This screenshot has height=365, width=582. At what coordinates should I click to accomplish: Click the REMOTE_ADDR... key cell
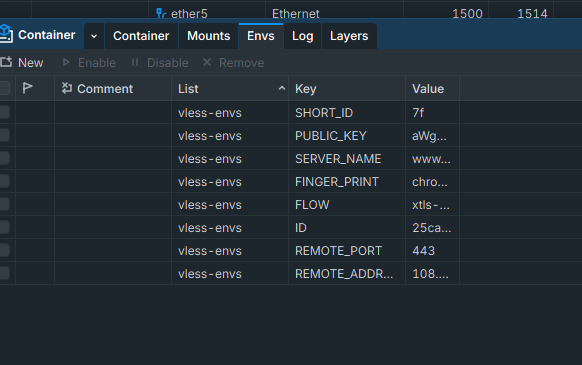(x=347, y=274)
